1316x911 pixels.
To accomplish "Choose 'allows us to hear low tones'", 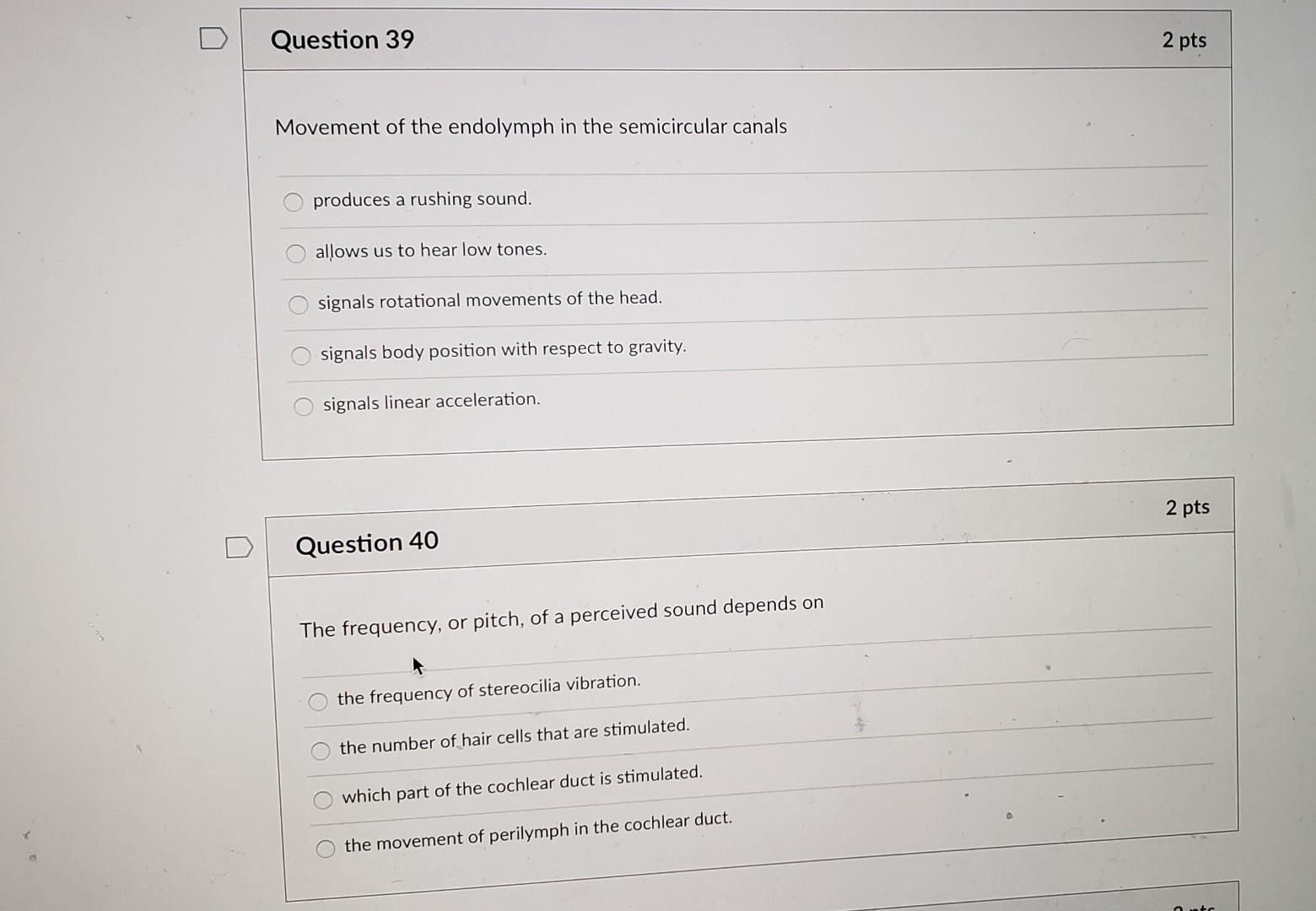I will point(295,253).
